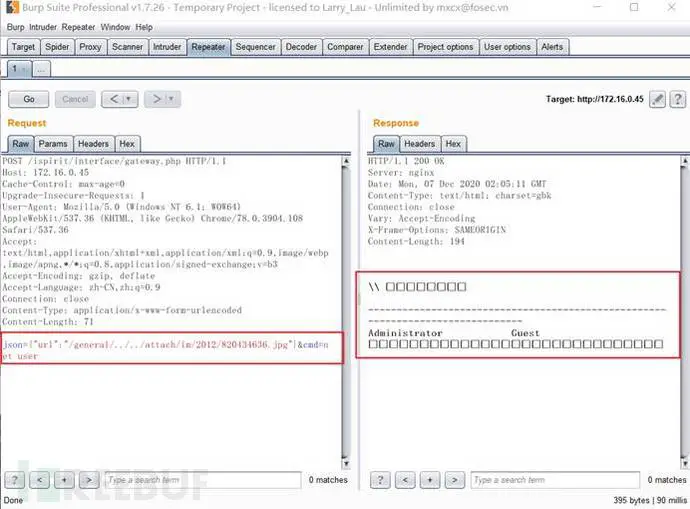Screen dimensions: 690x509
Task: Expand the forward history dropdown arrow
Action: pos(171,99)
